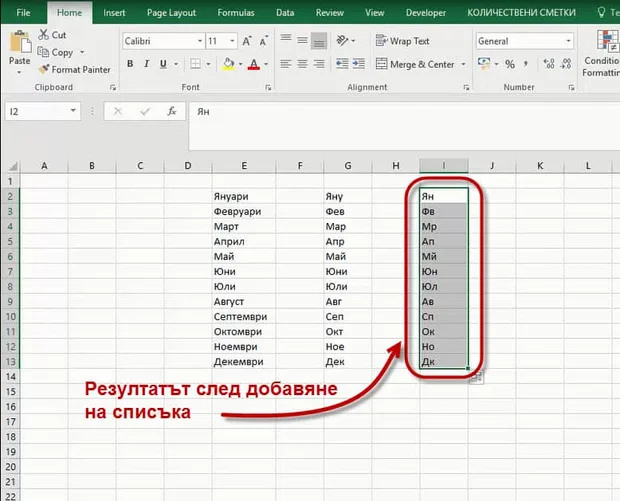620x501 pixels.
Task: Click the Insert Function fx button
Action: (172, 112)
